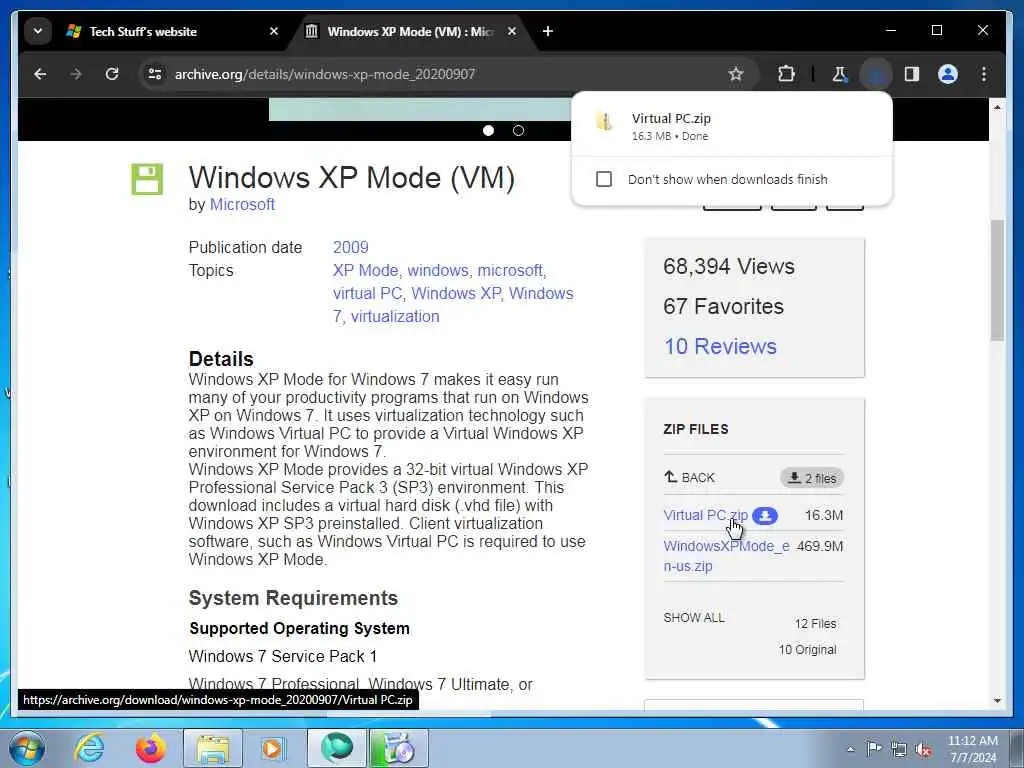Reload the archive.org page
The height and width of the screenshot is (768, 1024).
[112, 74]
